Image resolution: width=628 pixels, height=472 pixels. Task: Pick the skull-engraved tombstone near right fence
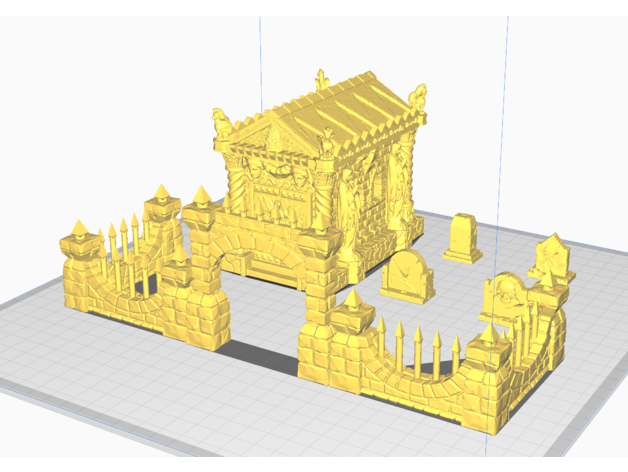tap(502, 295)
